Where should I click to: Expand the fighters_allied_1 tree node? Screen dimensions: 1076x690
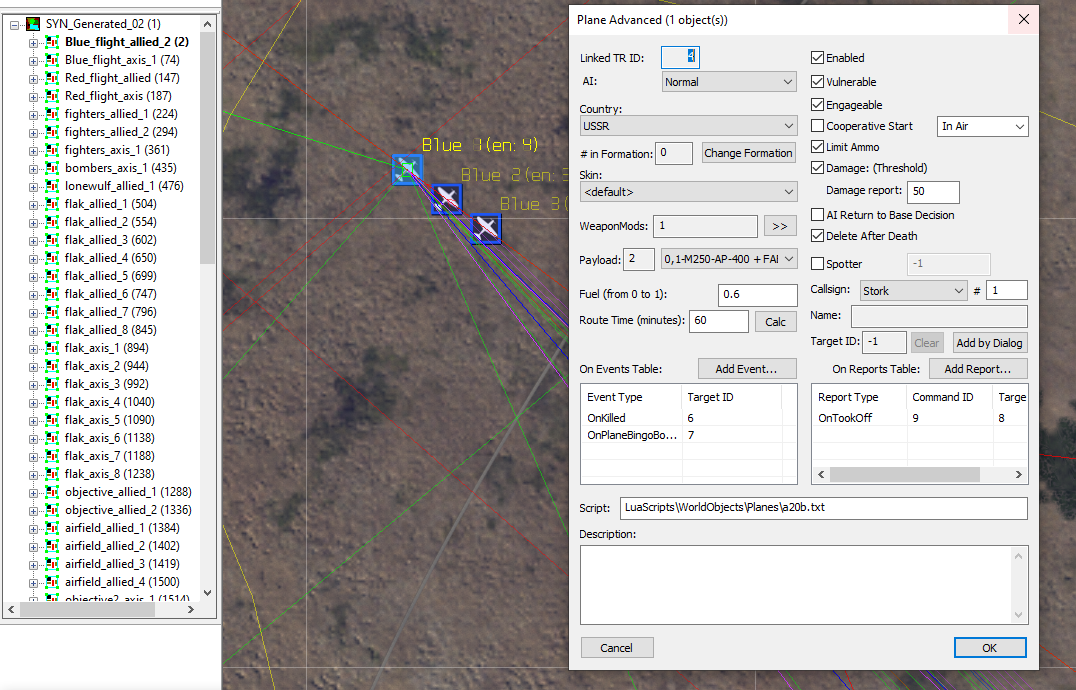tap(33, 115)
